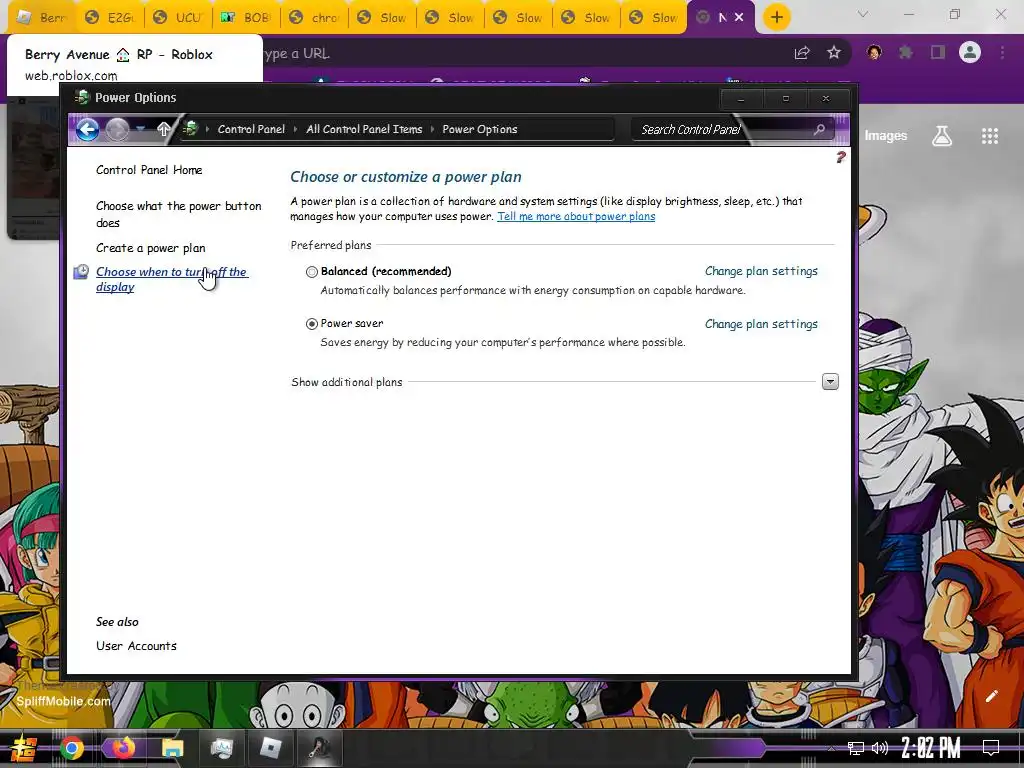Click the volume speaker tray icon
Viewport: 1024px width, 768px height.
pyautogui.click(x=880, y=748)
